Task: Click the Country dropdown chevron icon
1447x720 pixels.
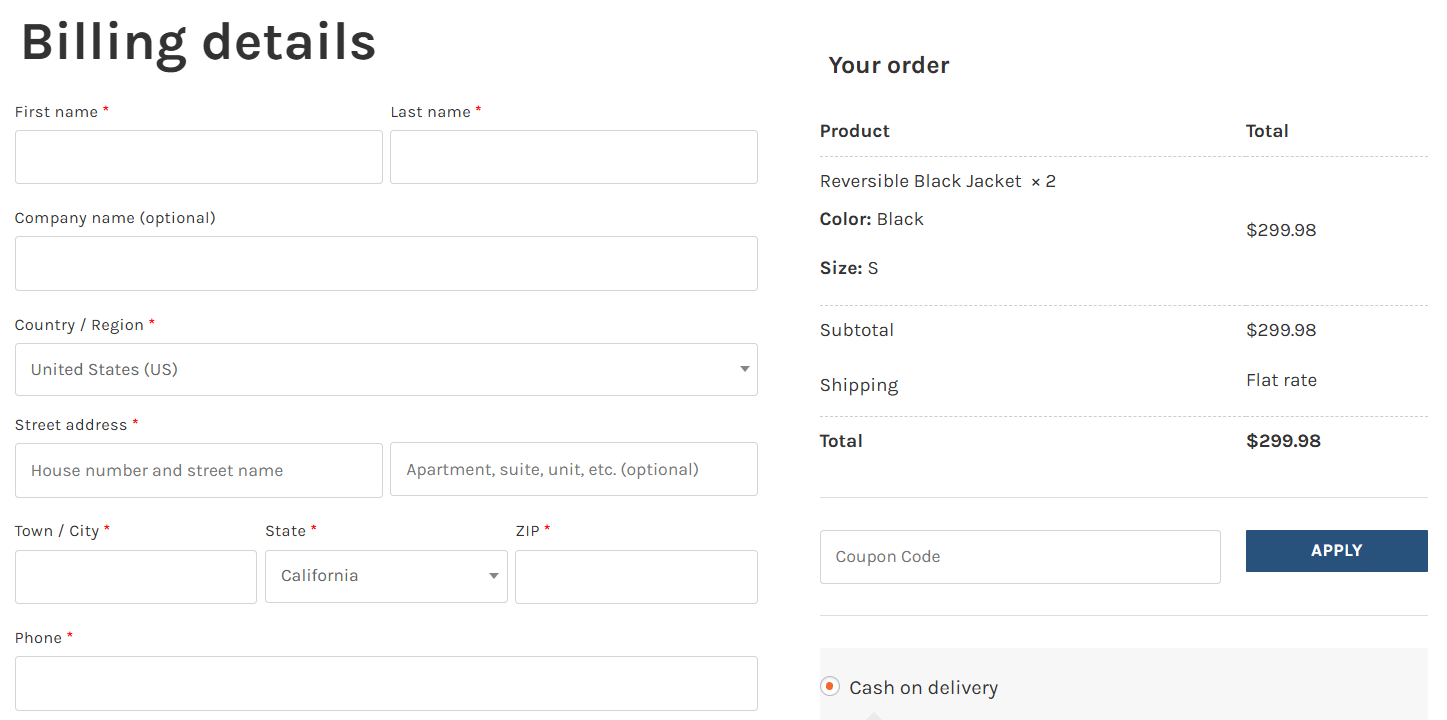Action: pyautogui.click(x=744, y=369)
